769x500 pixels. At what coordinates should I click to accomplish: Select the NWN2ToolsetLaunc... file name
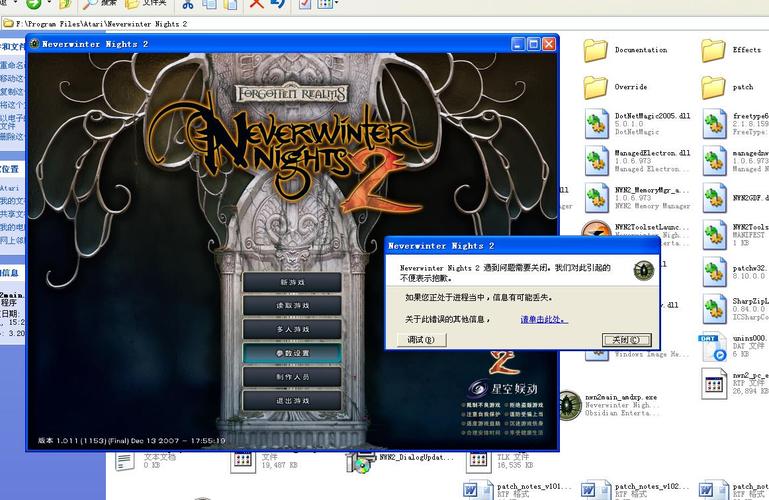click(x=652, y=227)
